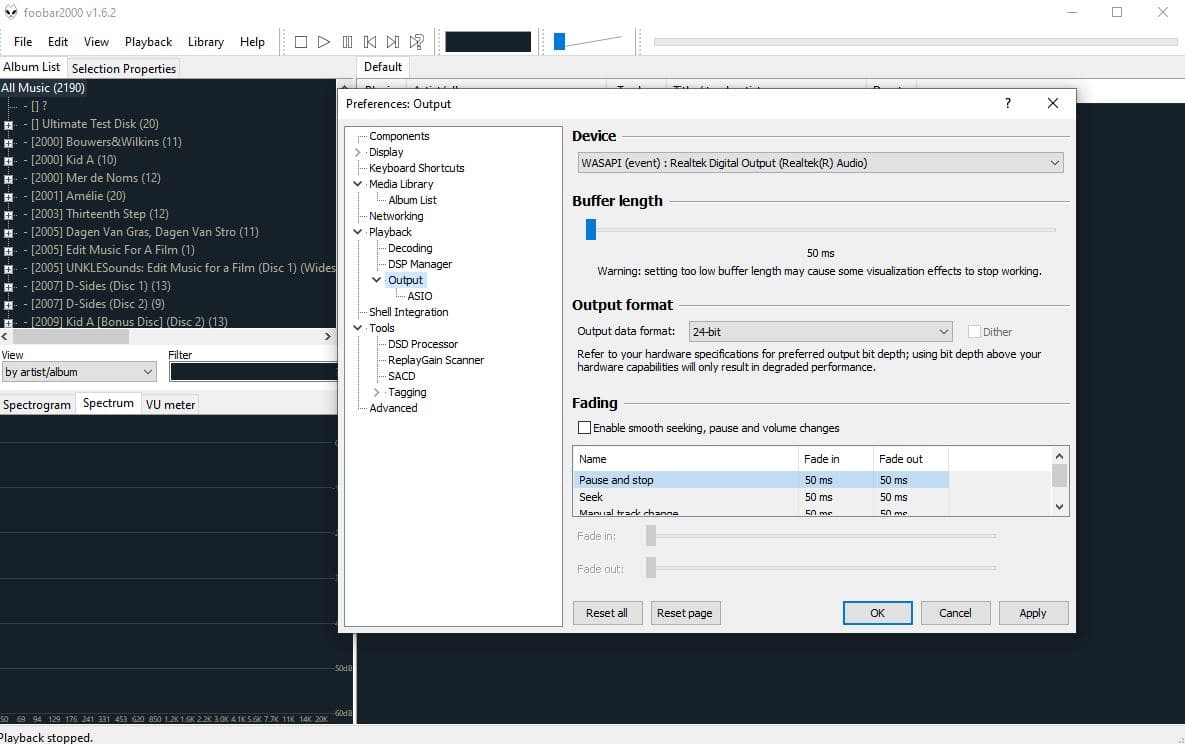
Task: Confirm preferences with OK button
Action: (877, 612)
